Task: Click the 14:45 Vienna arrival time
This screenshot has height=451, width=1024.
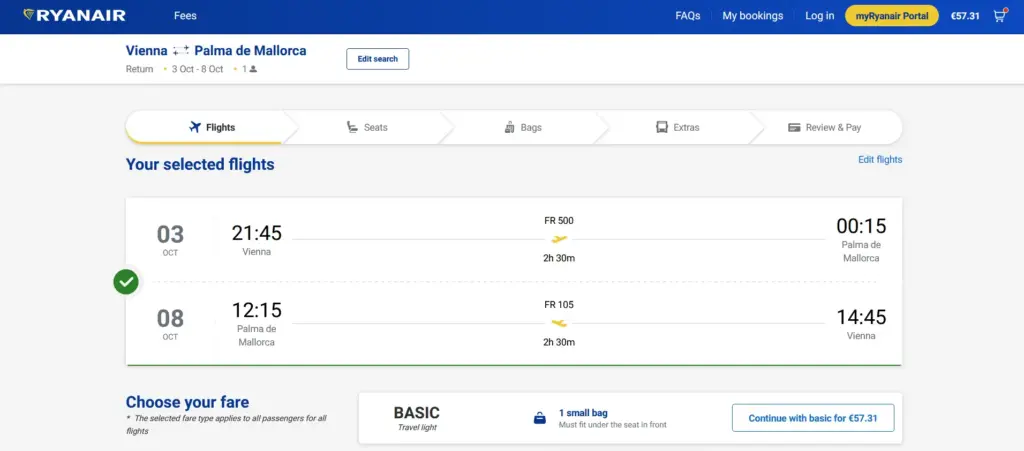Action: [861, 317]
